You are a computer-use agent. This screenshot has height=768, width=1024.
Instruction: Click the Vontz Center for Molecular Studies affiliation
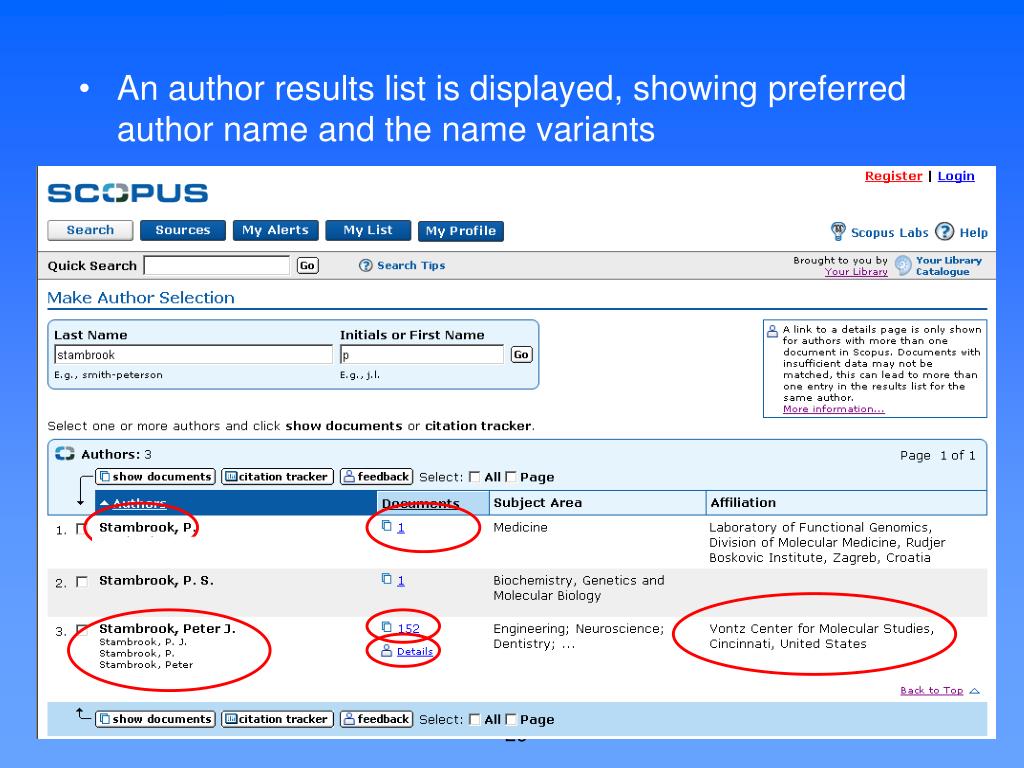pyautogui.click(x=822, y=636)
